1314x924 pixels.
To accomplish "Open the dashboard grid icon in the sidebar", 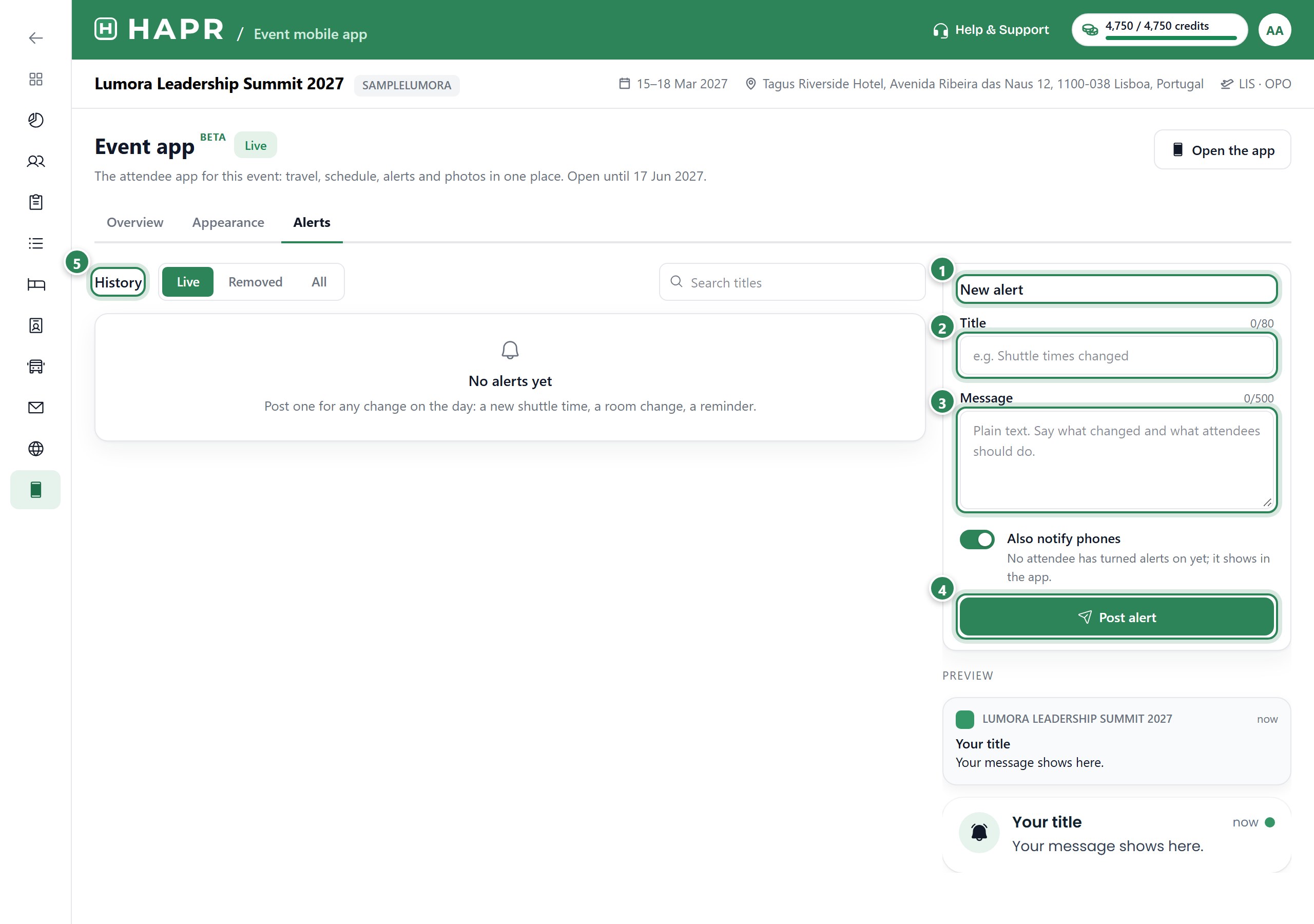I will [x=35, y=79].
